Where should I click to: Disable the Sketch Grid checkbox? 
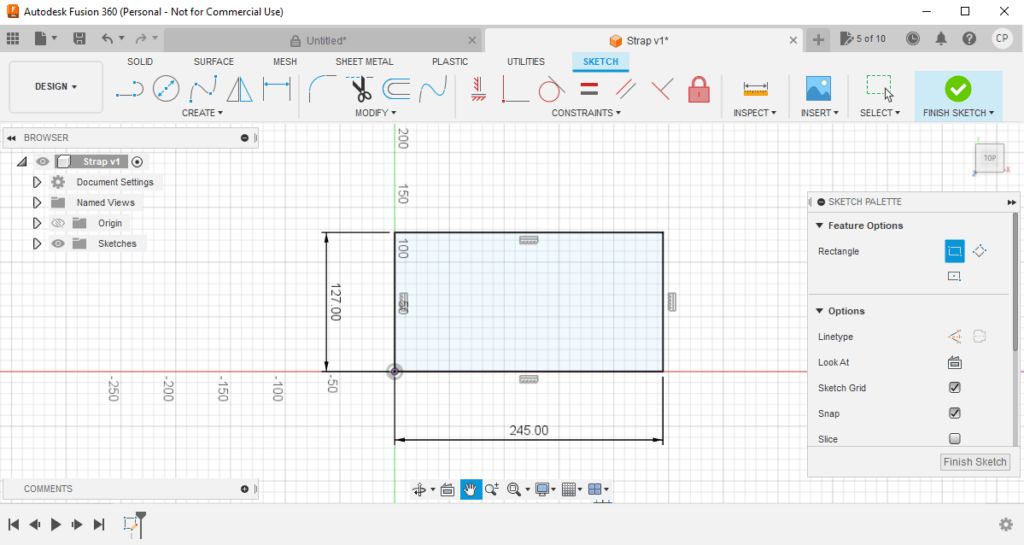(954, 388)
